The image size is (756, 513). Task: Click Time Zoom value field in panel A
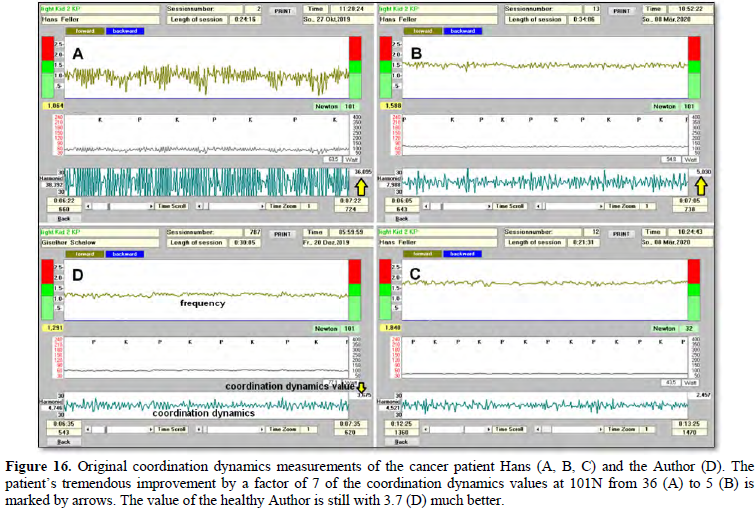(309, 206)
